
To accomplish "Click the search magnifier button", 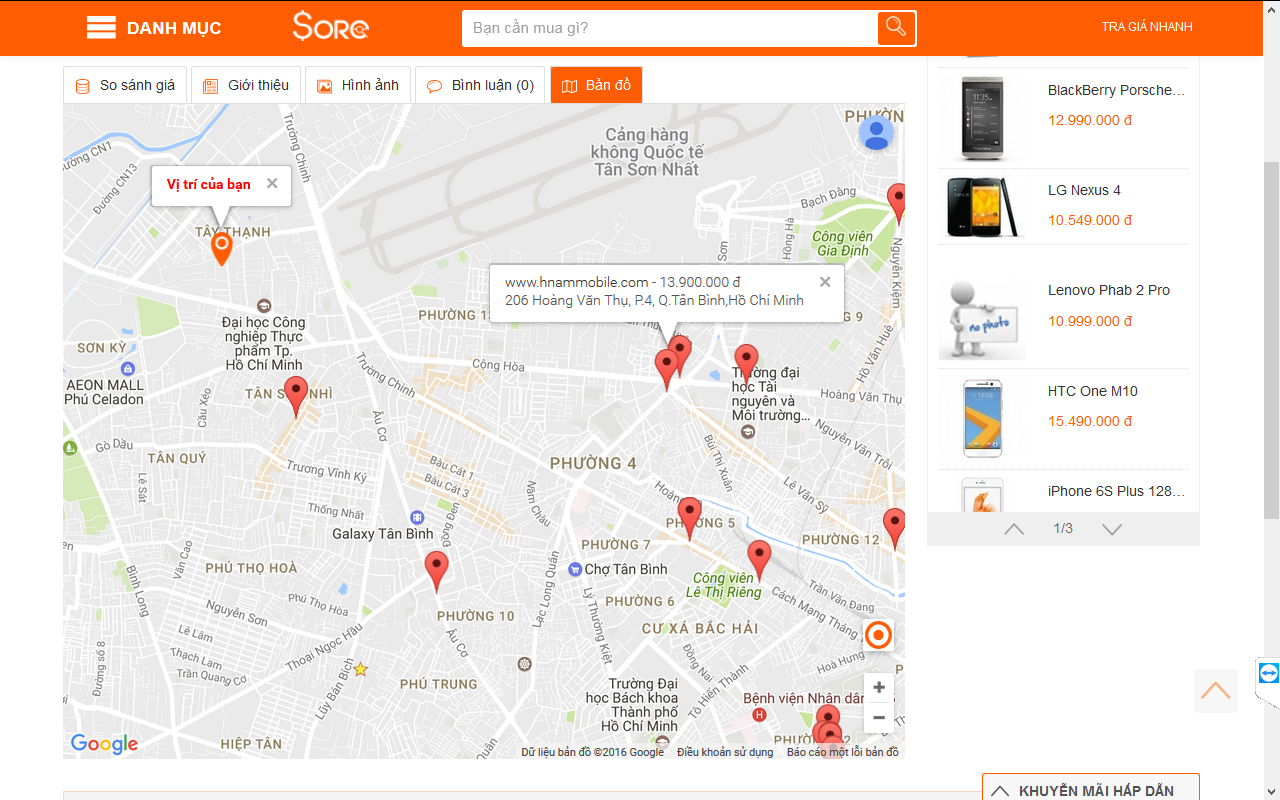I will pos(896,28).
